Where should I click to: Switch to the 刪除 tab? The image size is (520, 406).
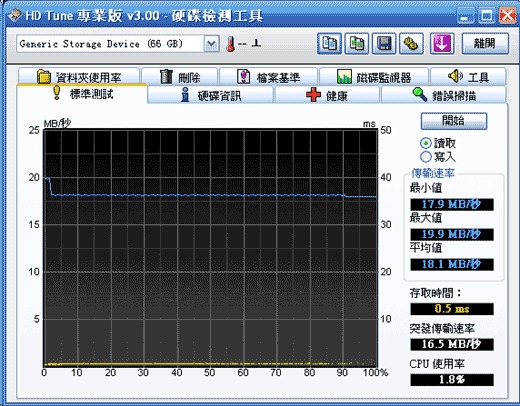point(180,77)
